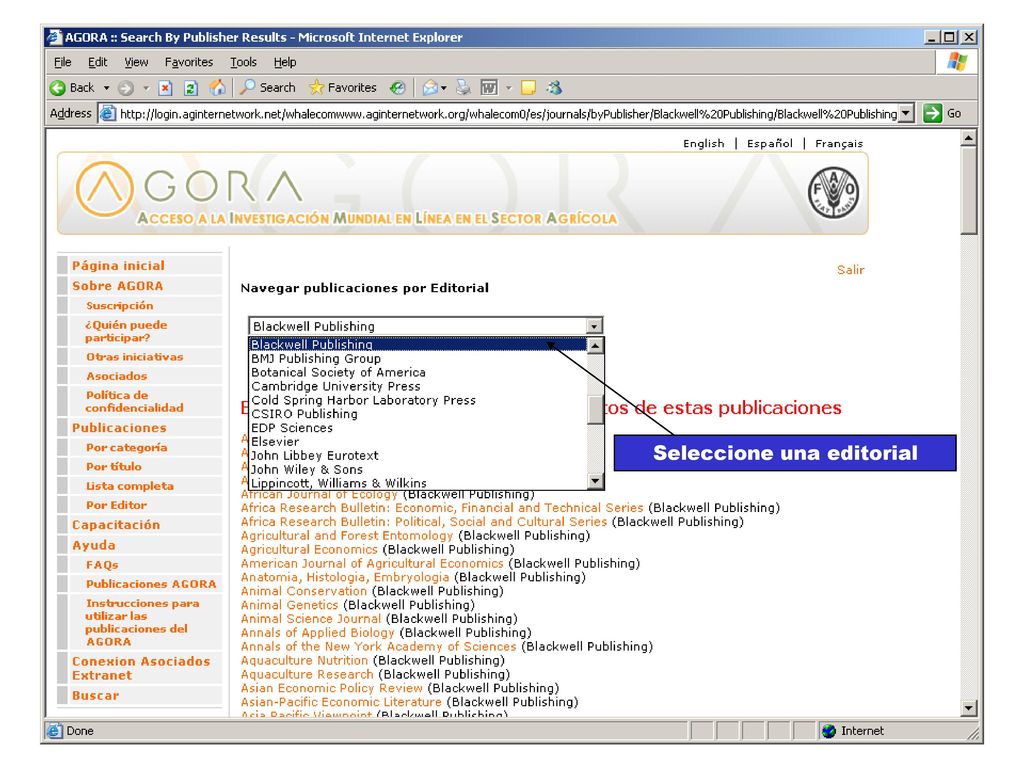Image resolution: width=1024 pixels, height=768 pixels.
Task: Click the Messenger toolbar icon
Action: (554, 88)
